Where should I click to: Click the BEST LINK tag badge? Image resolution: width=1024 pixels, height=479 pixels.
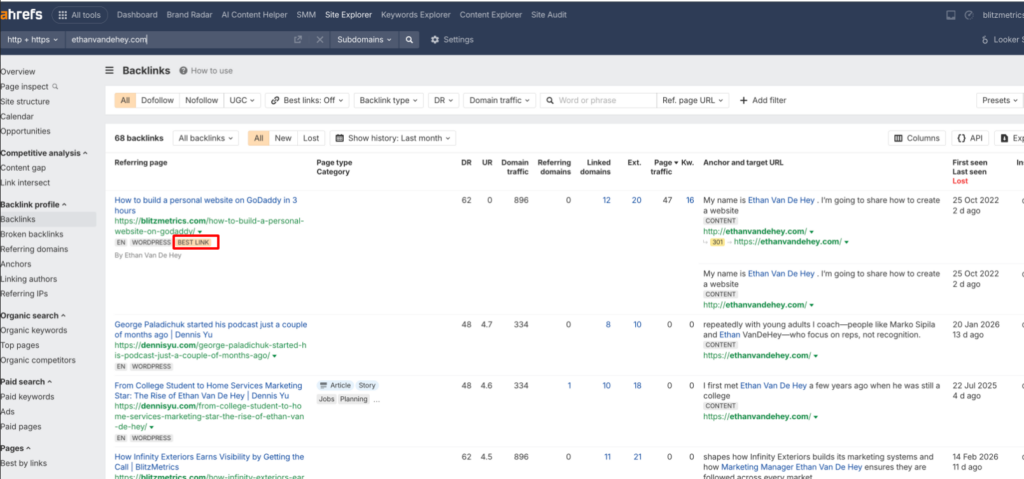click(x=195, y=242)
